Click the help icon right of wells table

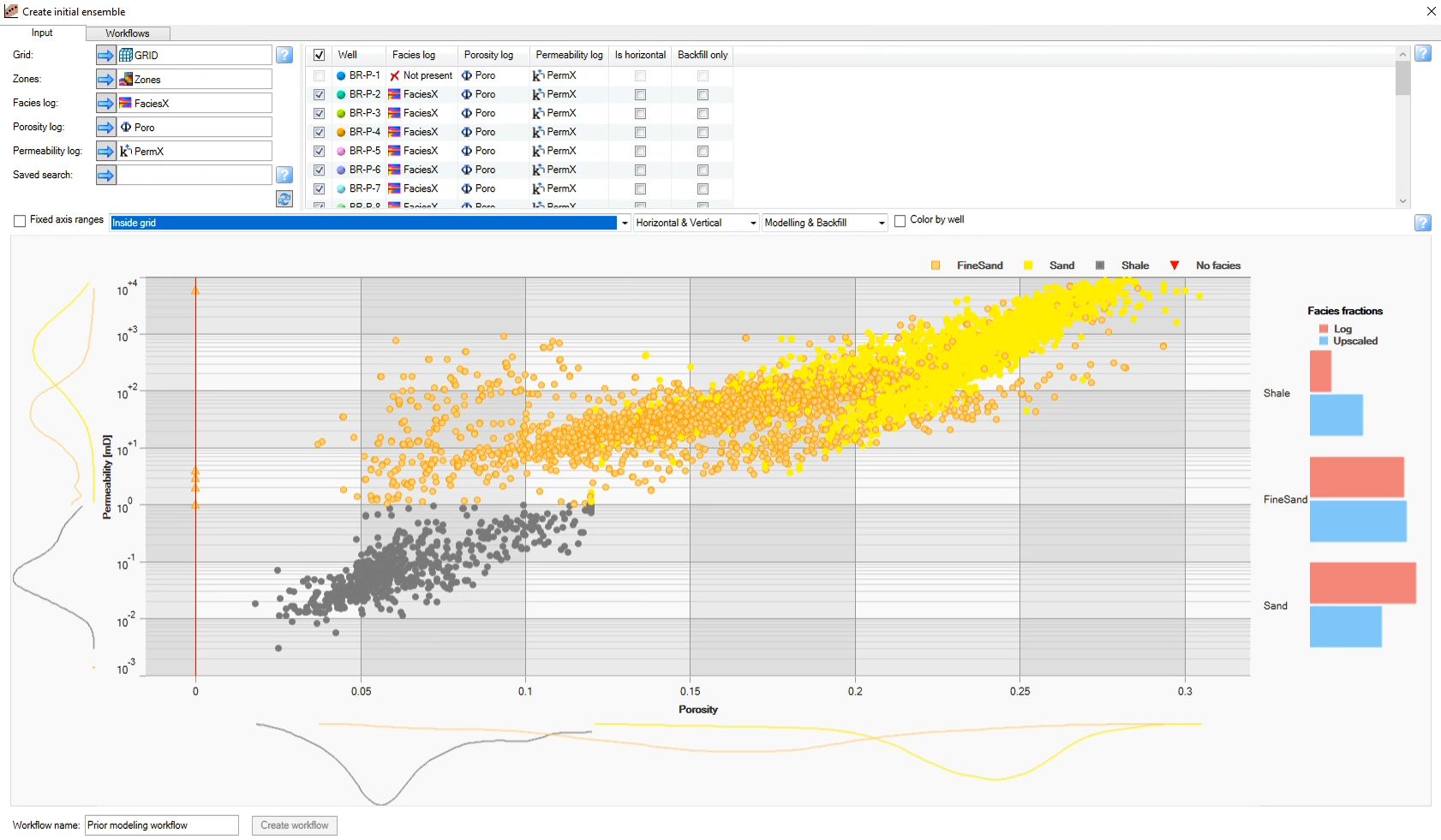coord(1422,53)
